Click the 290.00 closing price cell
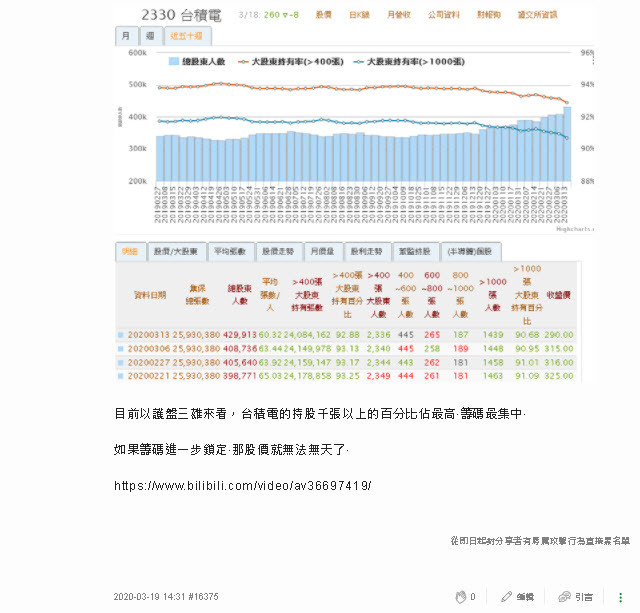The height and width of the screenshot is (613, 640). [559, 335]
